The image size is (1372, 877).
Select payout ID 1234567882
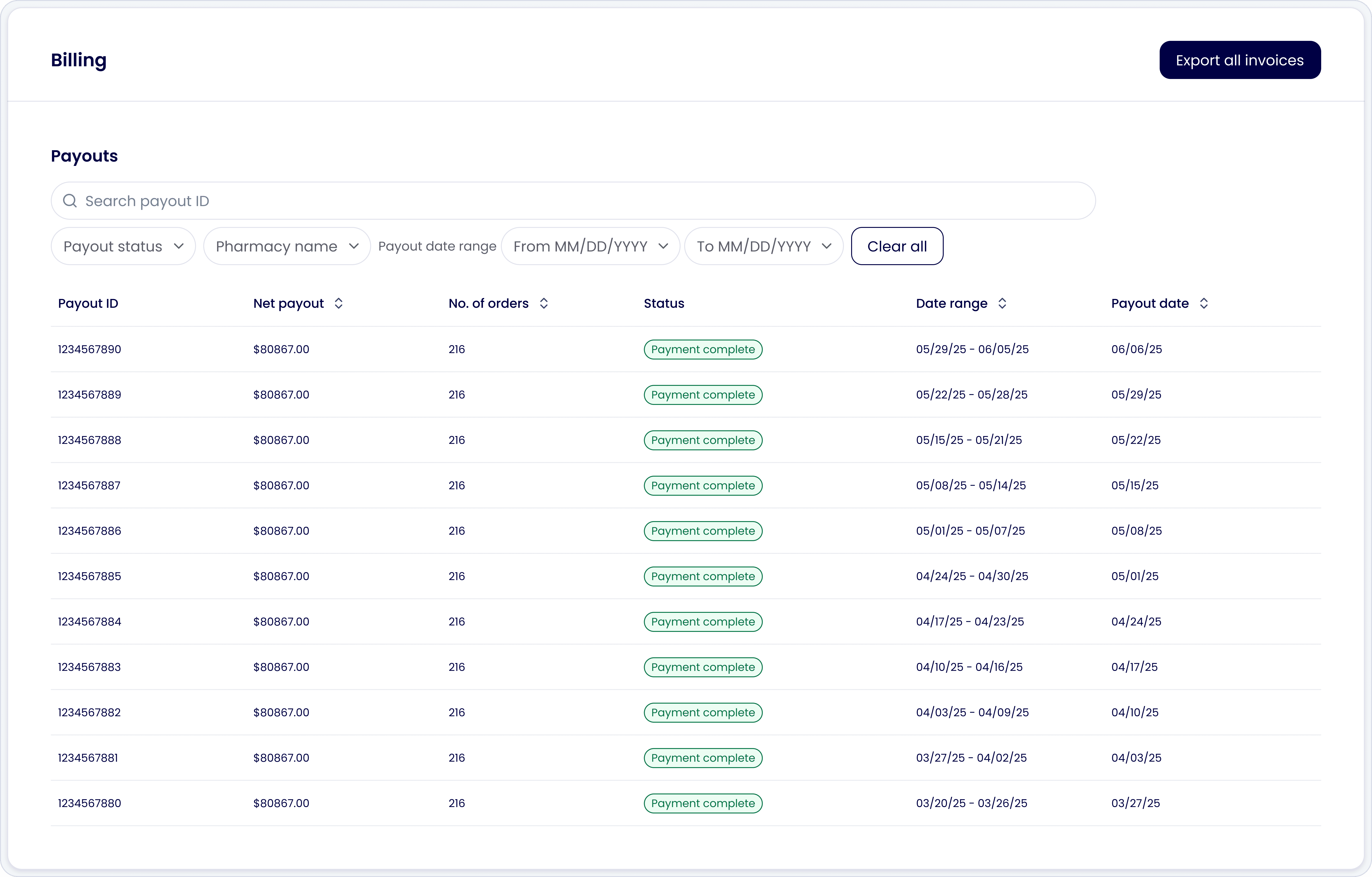pos(89,712)
